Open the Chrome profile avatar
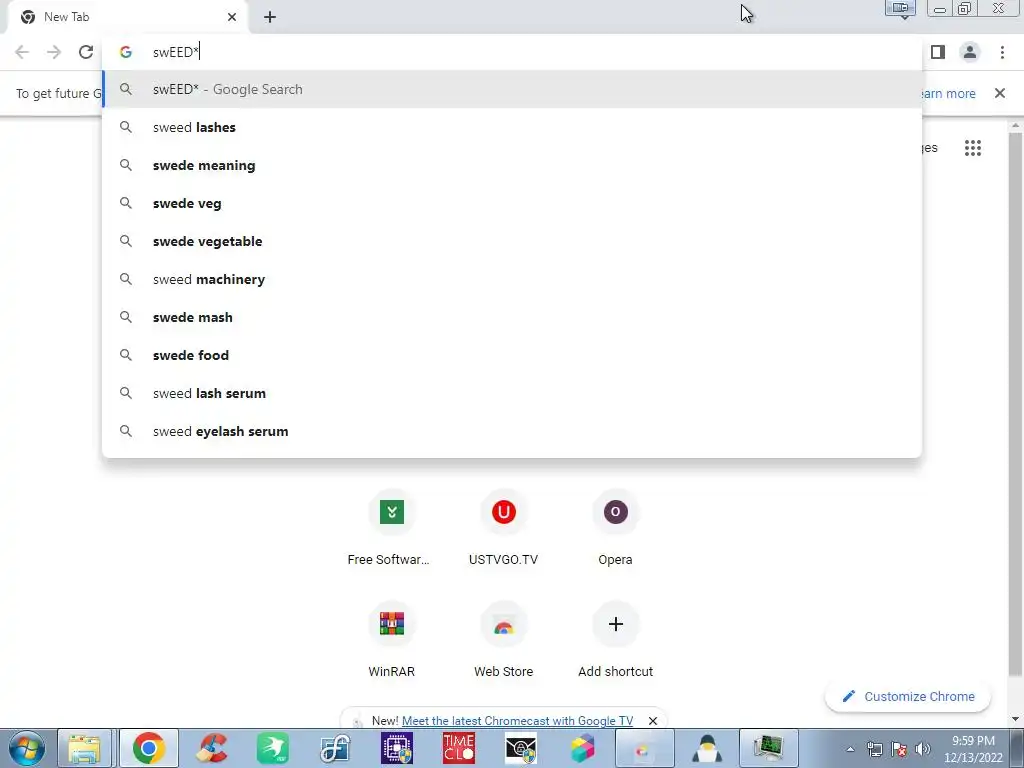This screenshot has height=768, width=1024. 970,52
